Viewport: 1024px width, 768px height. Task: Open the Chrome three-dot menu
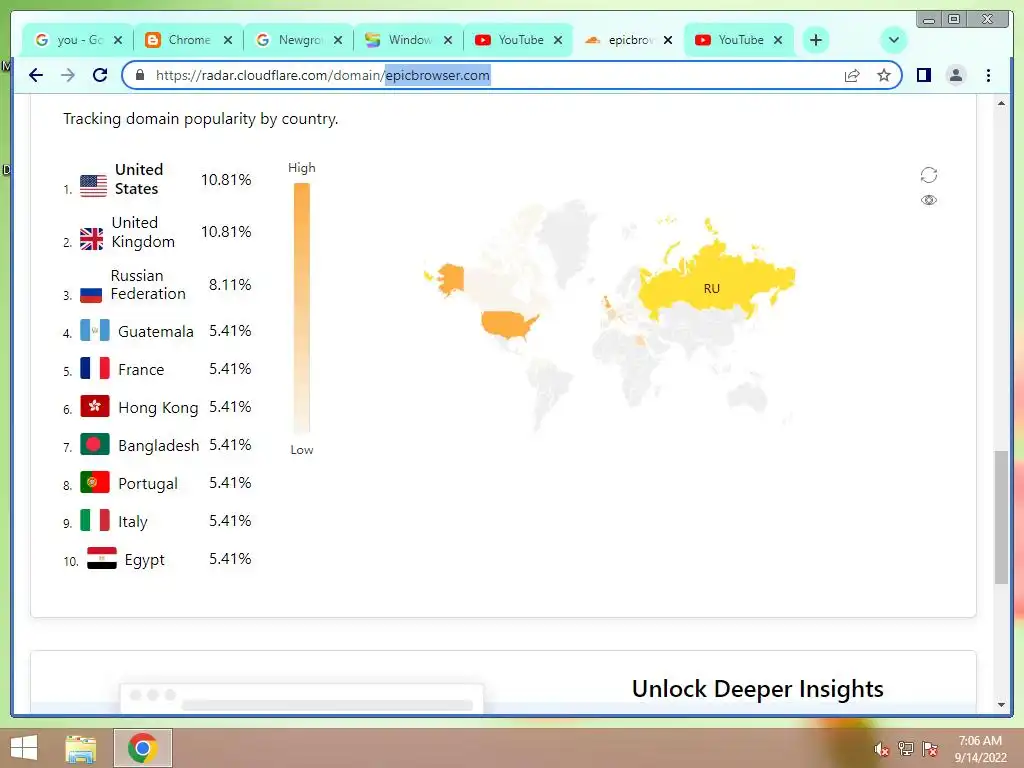coord(988,75)
